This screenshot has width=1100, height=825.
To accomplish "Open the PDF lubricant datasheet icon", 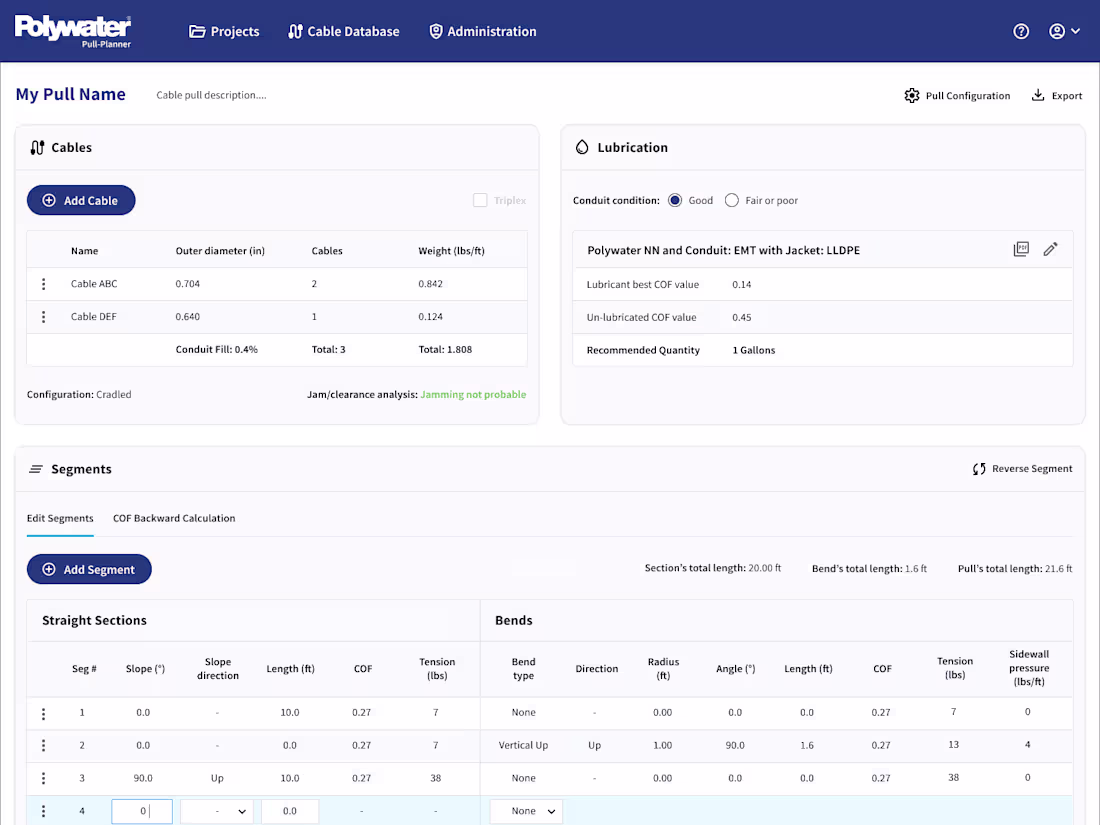I will coord(1021,249).
